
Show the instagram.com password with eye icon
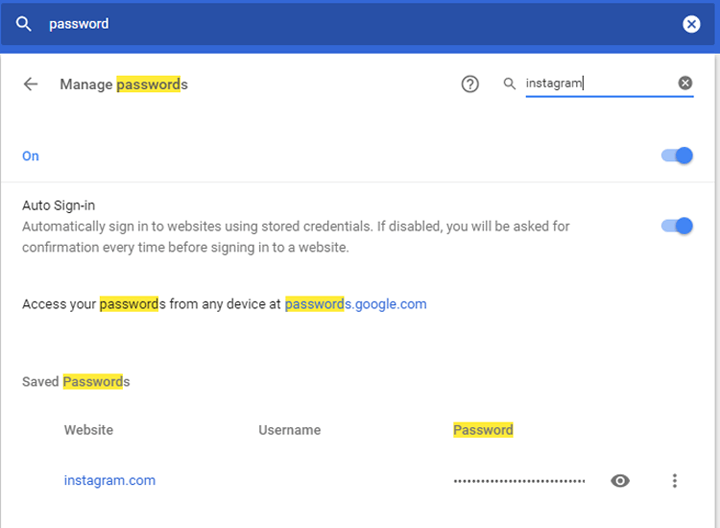coord(620,481)
